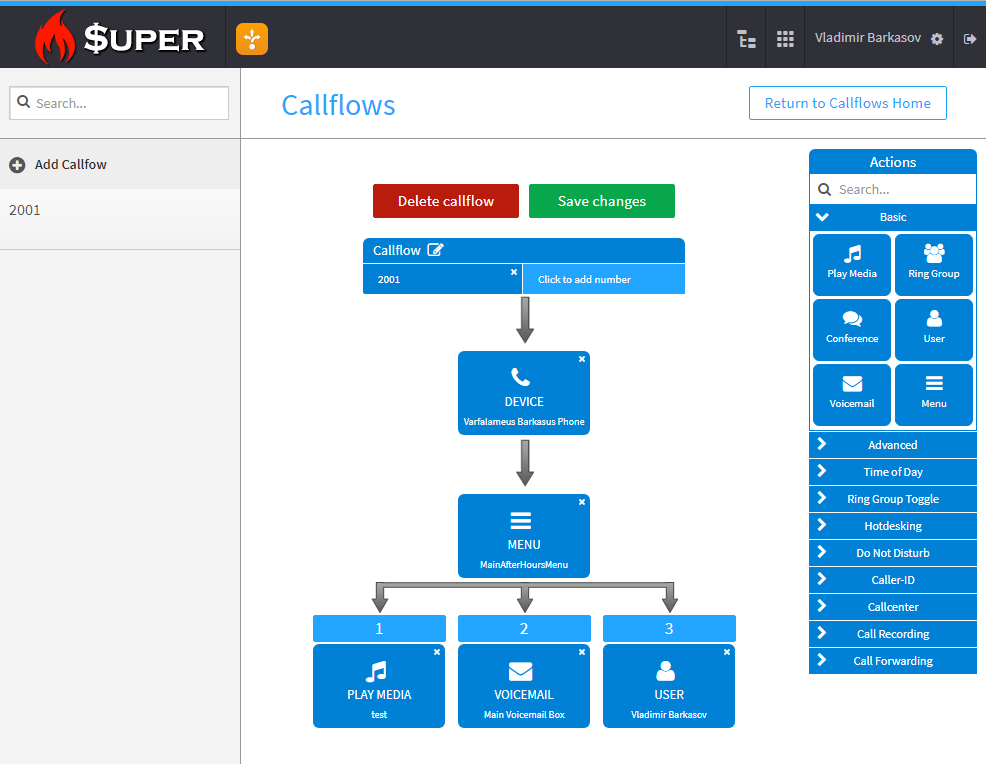Viewport: 986px width, 764px height.
Task: Expand the Call Recording category
Action: (892, 634)
